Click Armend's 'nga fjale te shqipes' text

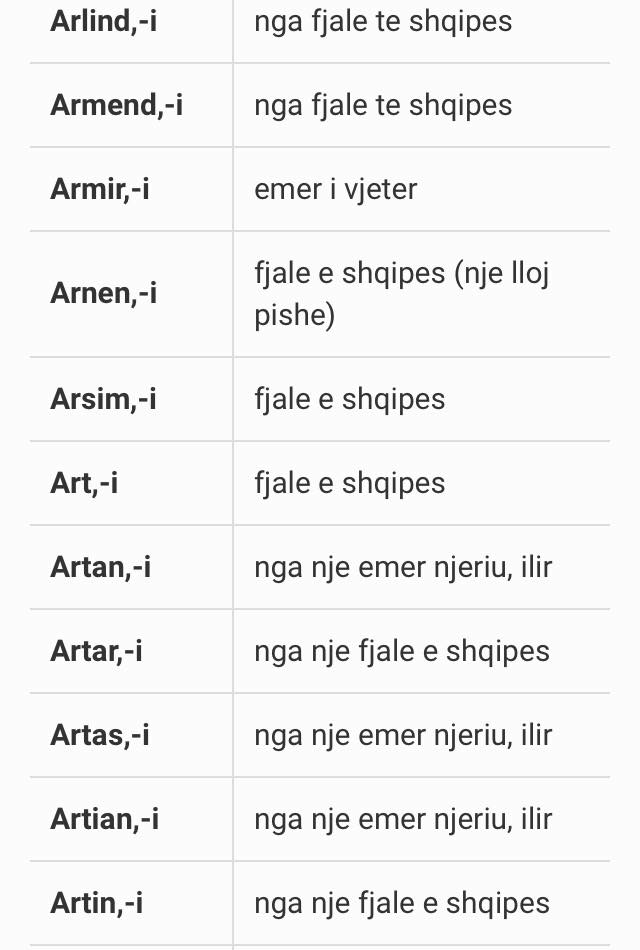[383, 105]
